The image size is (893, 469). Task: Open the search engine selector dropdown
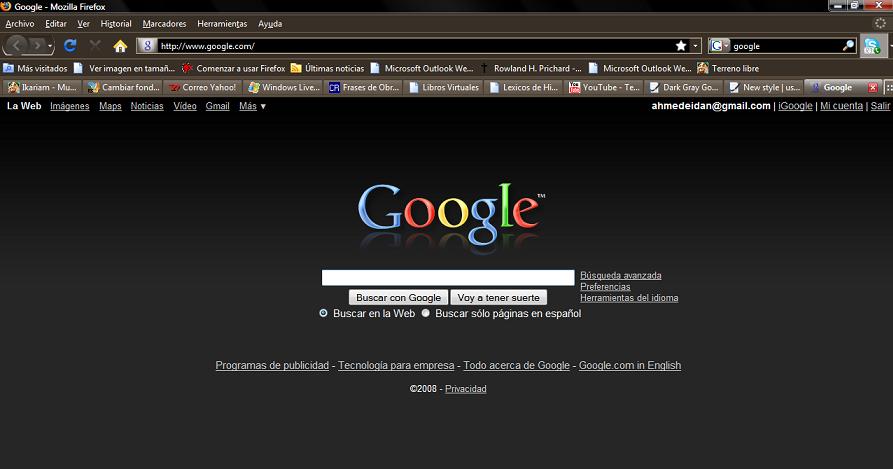point(719,46)
